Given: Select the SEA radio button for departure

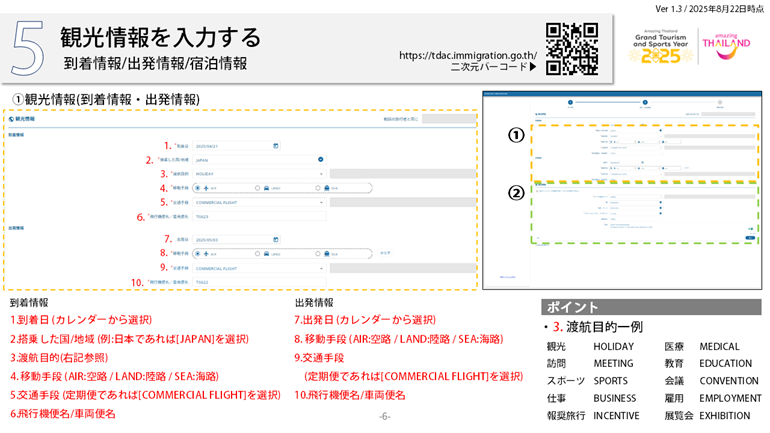Looking at the screenshot, I should tap(318, 254).
